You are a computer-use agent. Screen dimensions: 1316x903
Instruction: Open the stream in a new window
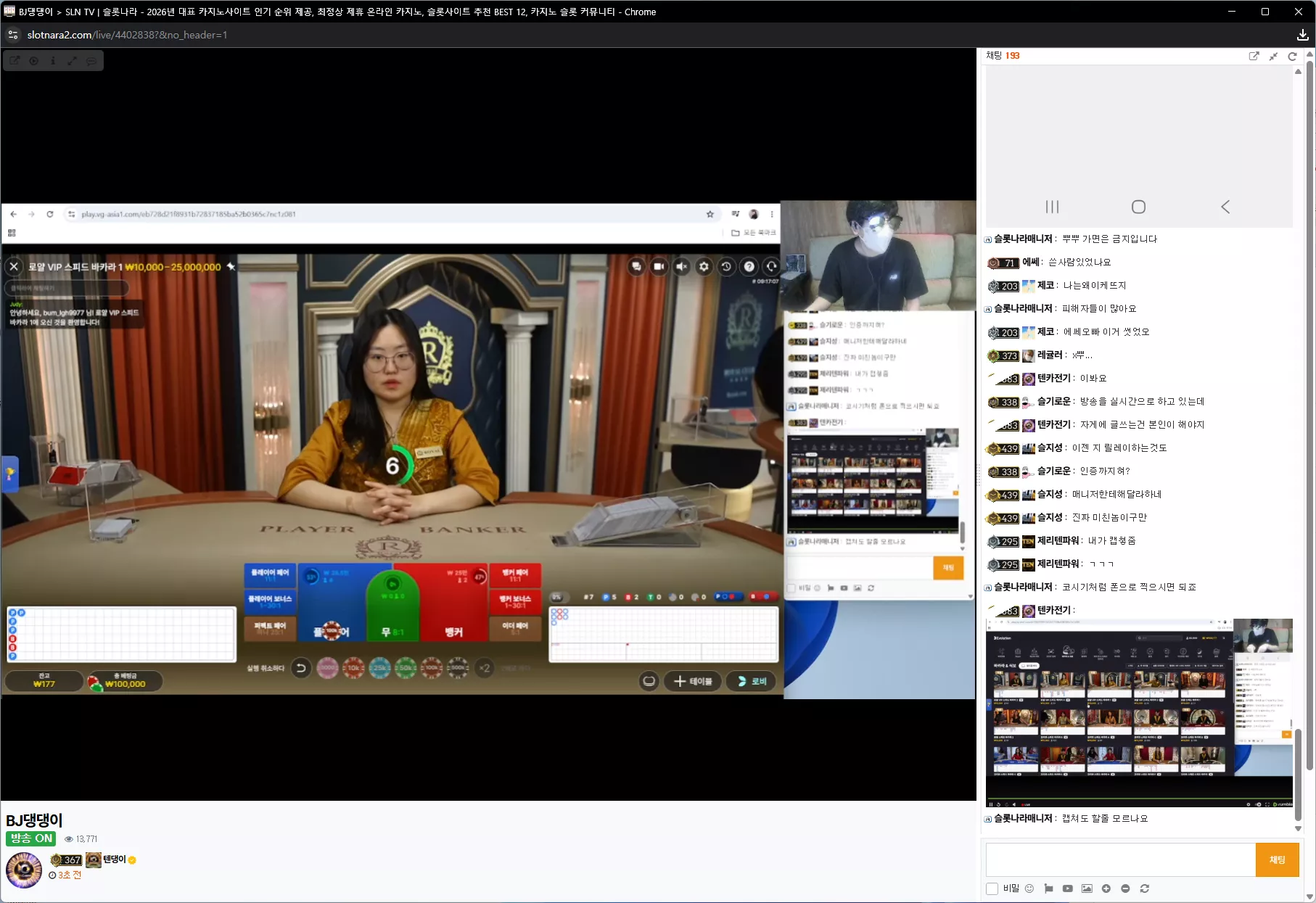[15, 61]
